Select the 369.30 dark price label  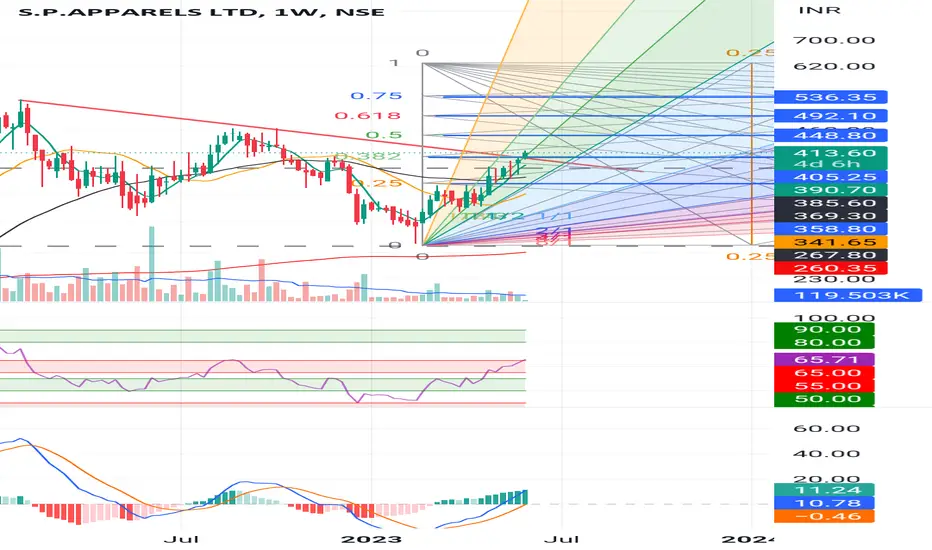click(x=830, y=216)
